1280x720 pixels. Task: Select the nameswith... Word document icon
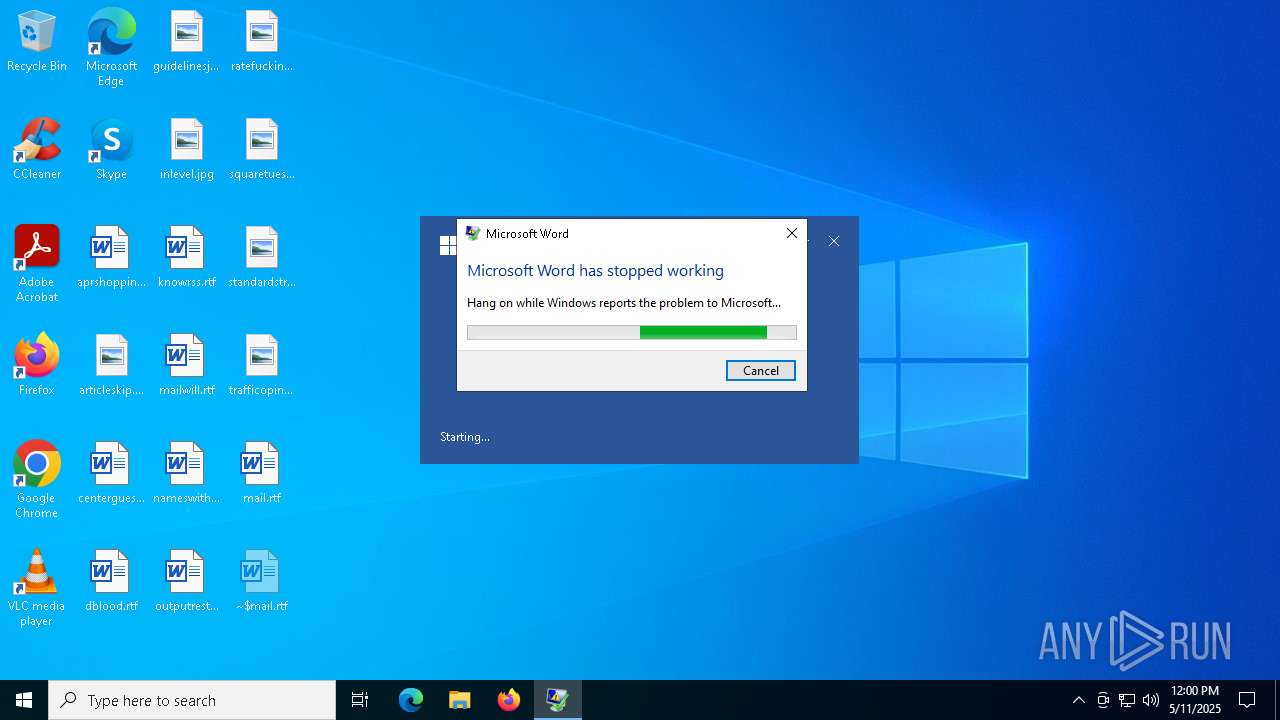point(186,474)
